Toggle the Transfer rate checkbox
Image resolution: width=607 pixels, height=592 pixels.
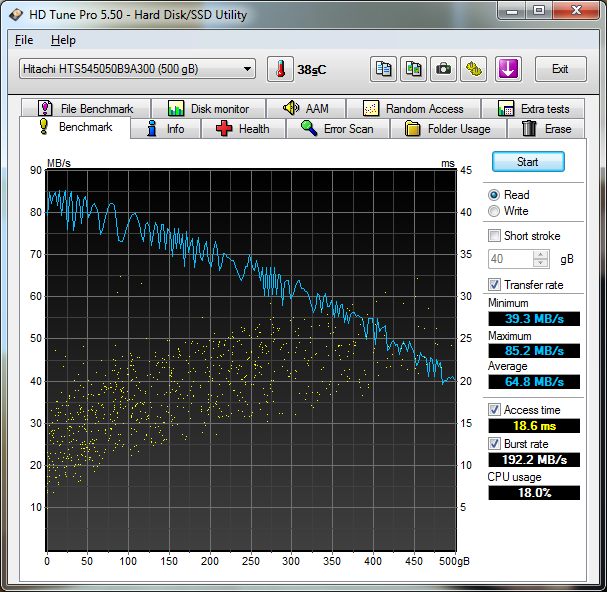tap(494, 285)
